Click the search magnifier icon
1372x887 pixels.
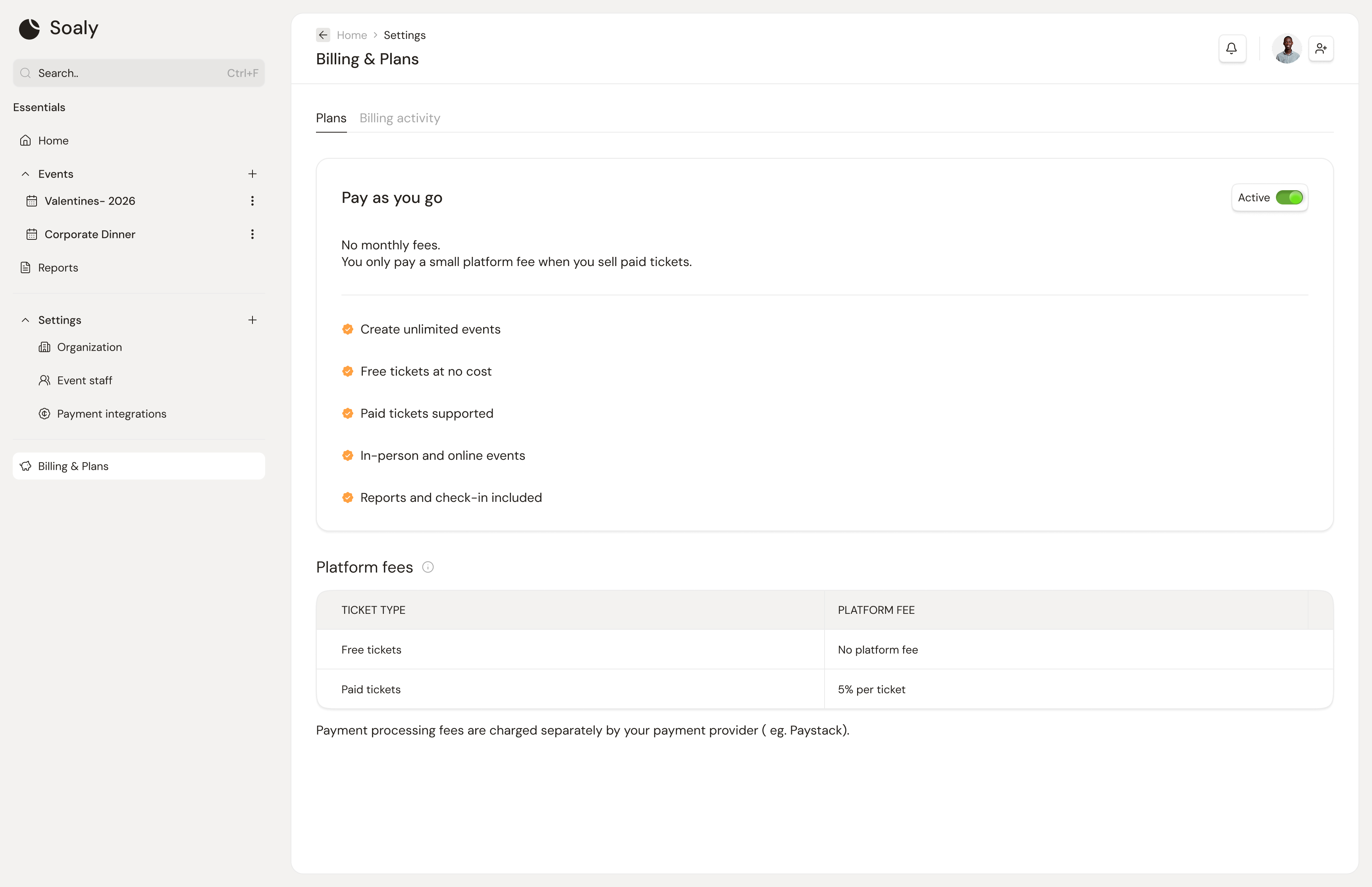[25, 73]
